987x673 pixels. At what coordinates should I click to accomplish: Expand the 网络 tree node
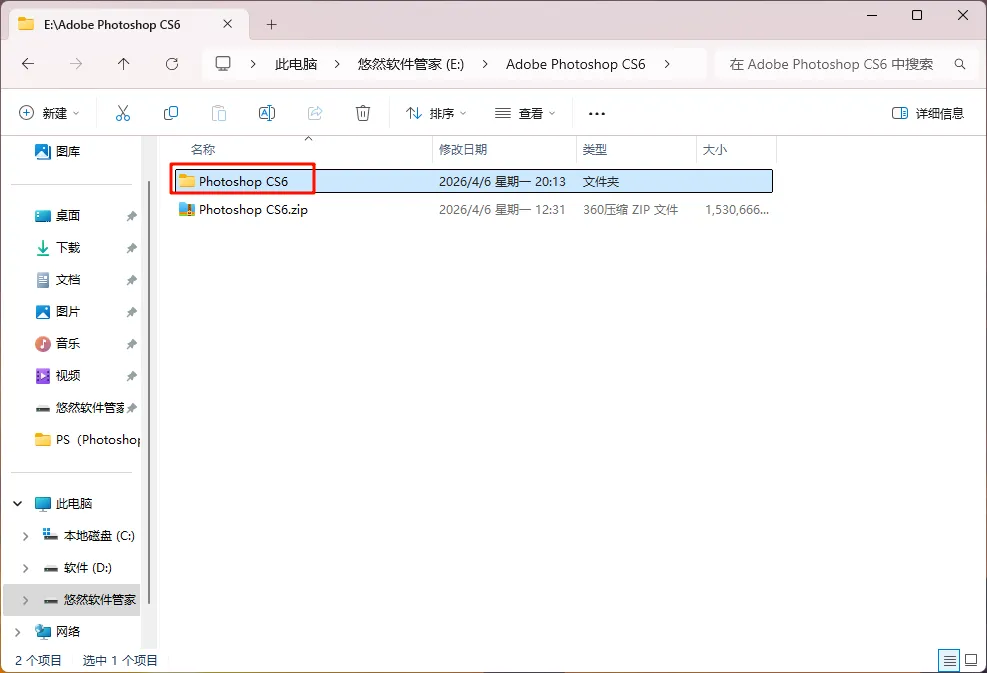[18, 632]
